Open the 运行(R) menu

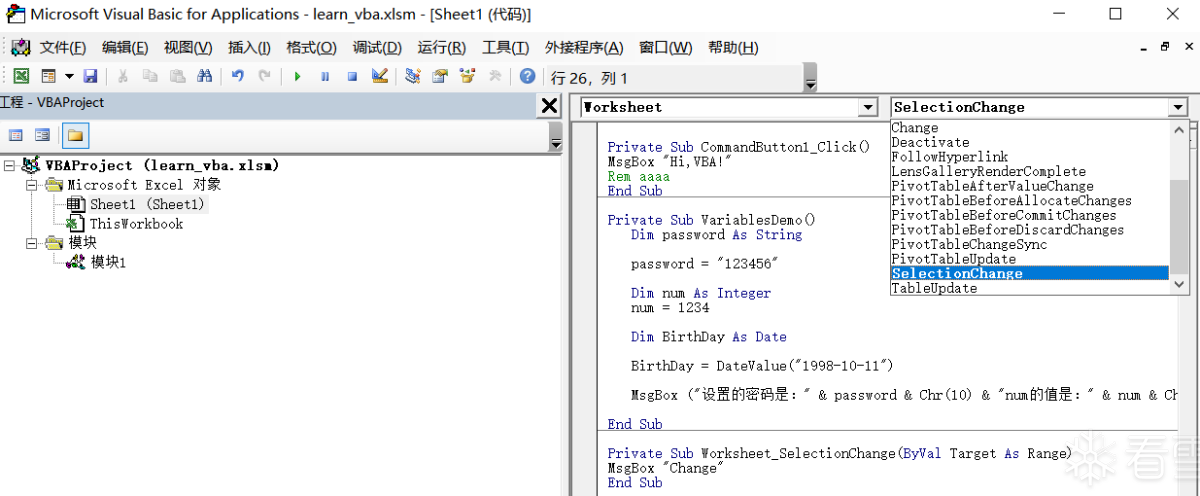point(441,48)
